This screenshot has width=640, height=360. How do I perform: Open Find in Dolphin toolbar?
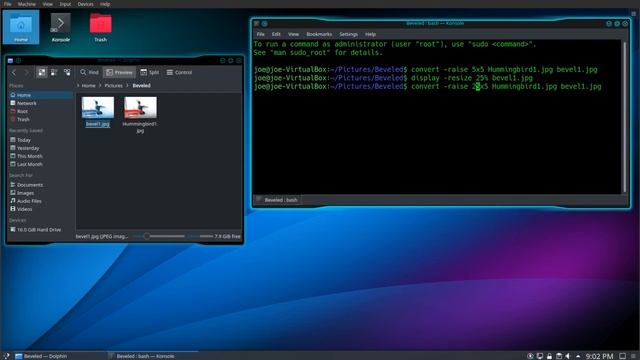pos(89,72)
